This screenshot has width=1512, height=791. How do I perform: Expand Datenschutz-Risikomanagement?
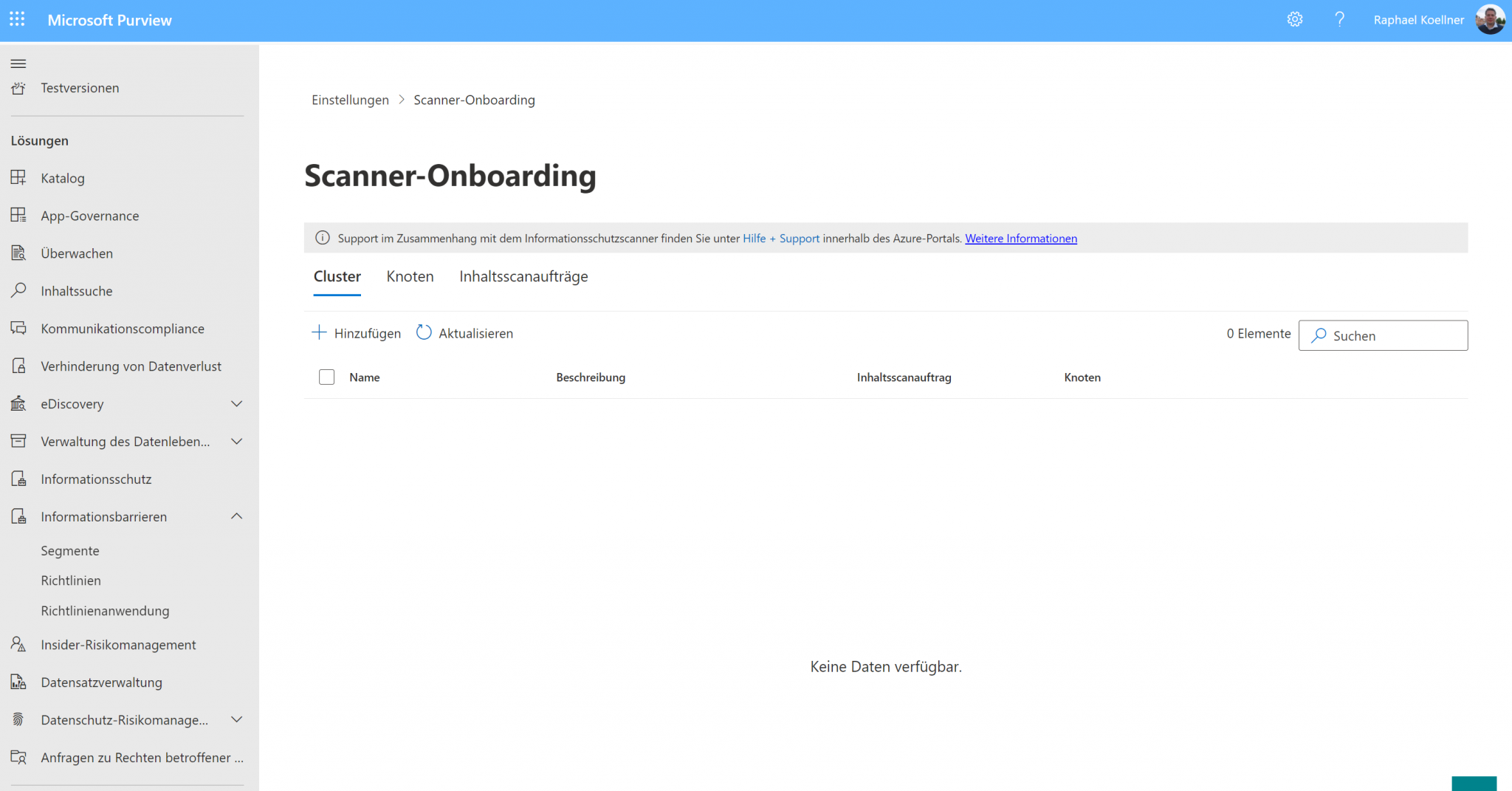point(236,719)
